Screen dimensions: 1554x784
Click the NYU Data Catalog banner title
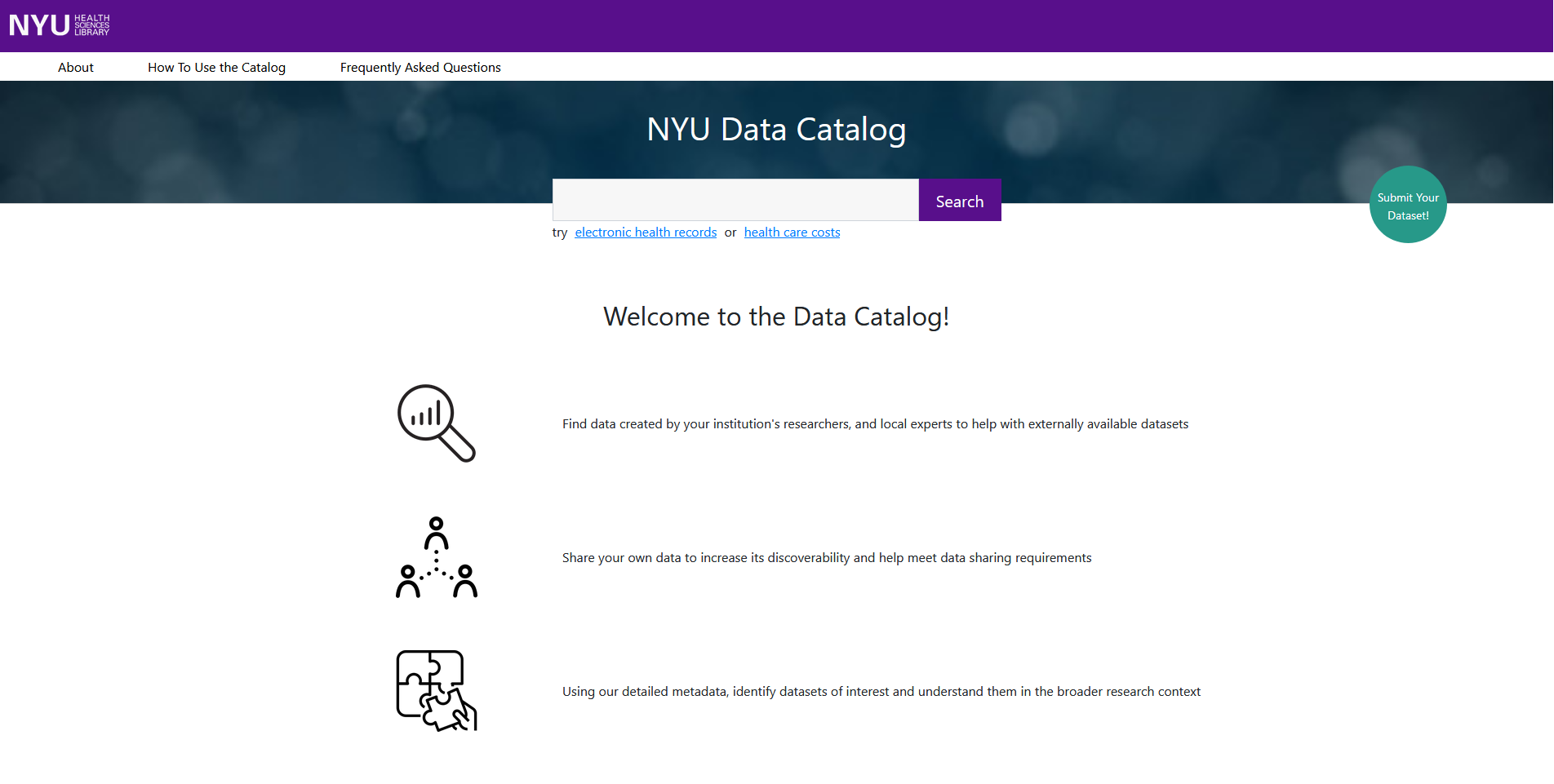[x=776, y=130]
